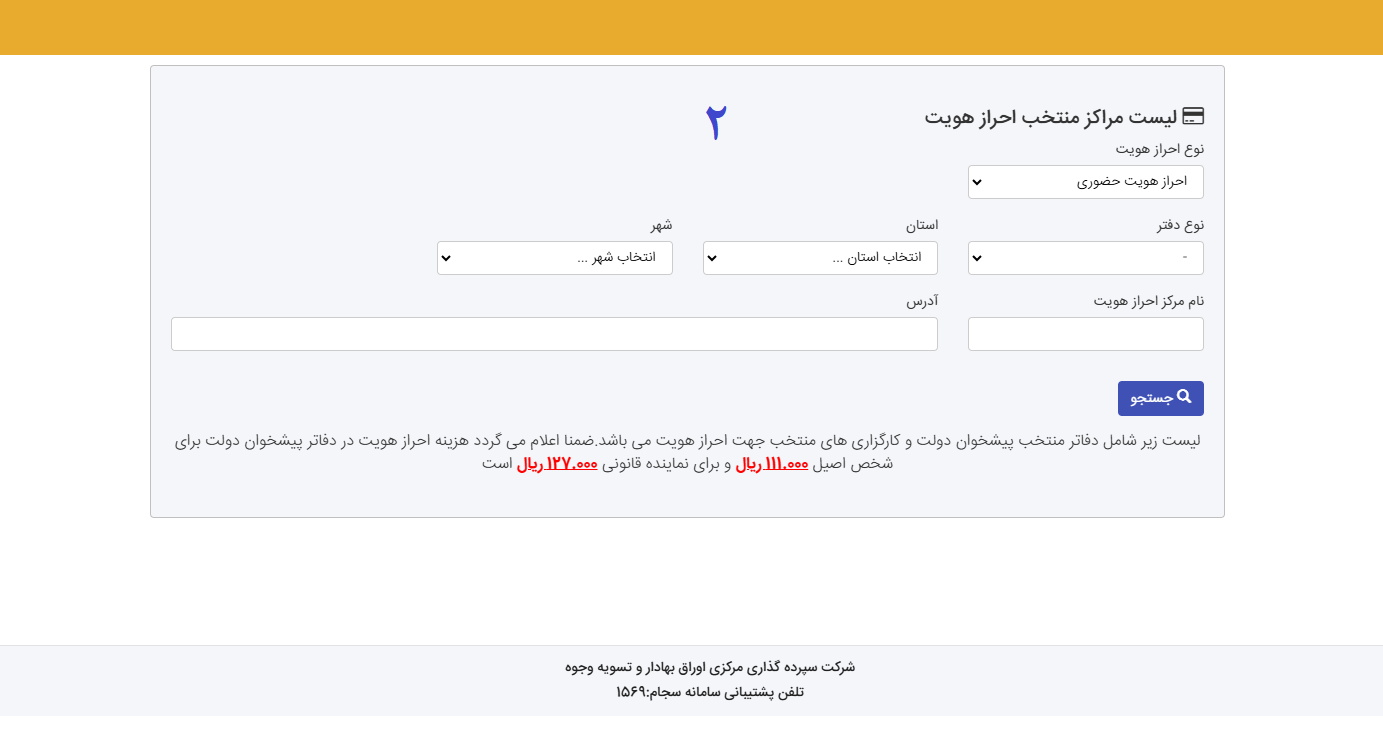Click inside the نام مرکز احراز هویت field
Viewport: 1383px width, 734px height.
[x=1085, y=333]
